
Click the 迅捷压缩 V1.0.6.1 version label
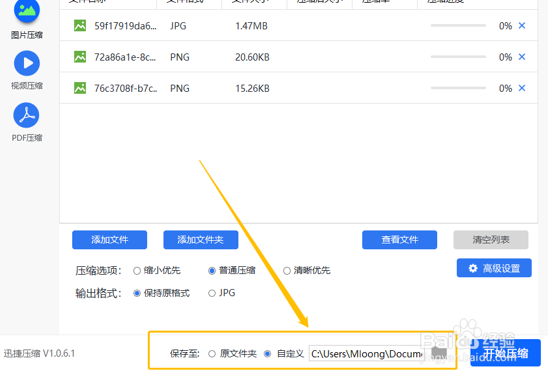pos(39,354)
